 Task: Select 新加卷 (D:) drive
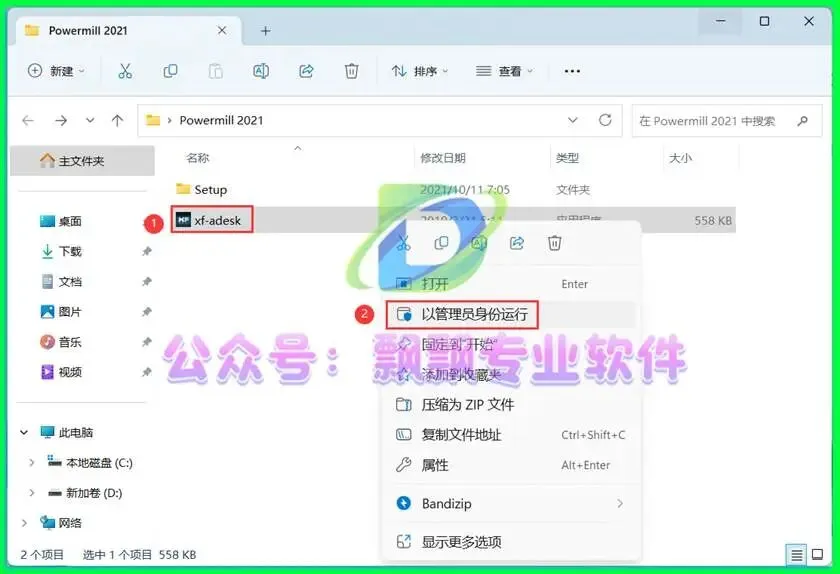85,493
